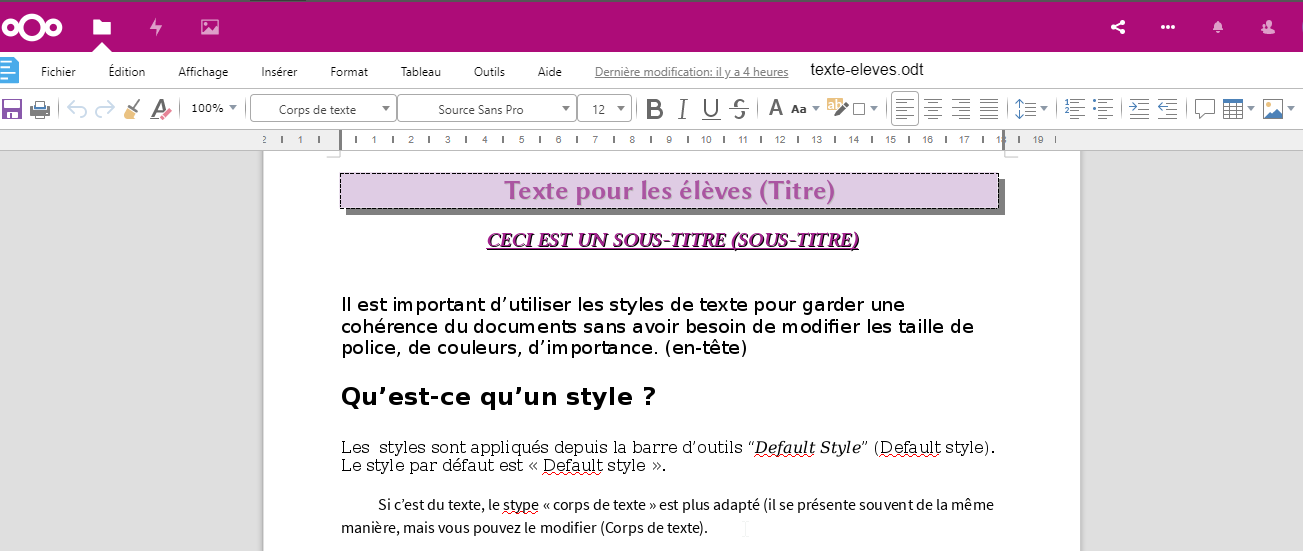Screen dimensions: 1303x551
Task: Click the heading "Qu'est-ce qu'un style ?"
Action: [x=498, y=397]
